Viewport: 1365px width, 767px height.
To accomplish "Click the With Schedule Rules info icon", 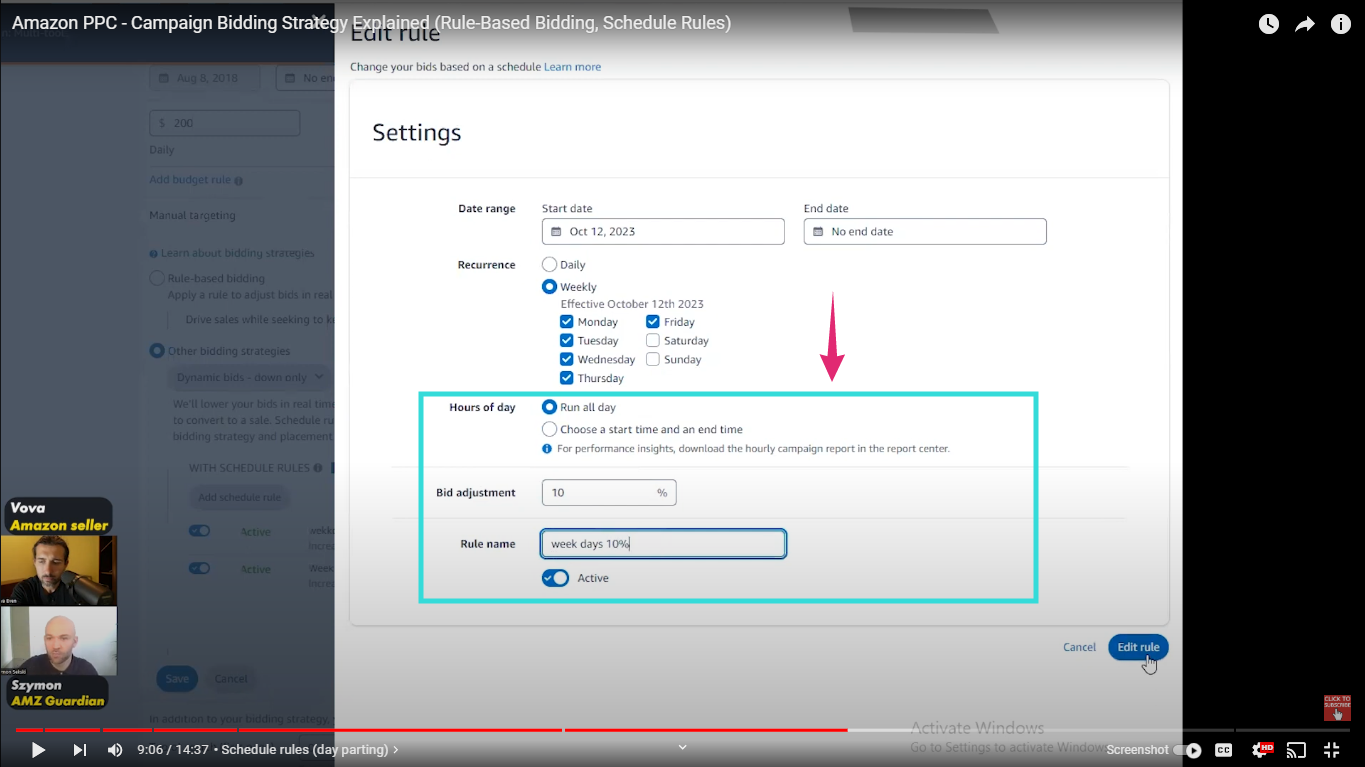I will coord(318,468).
